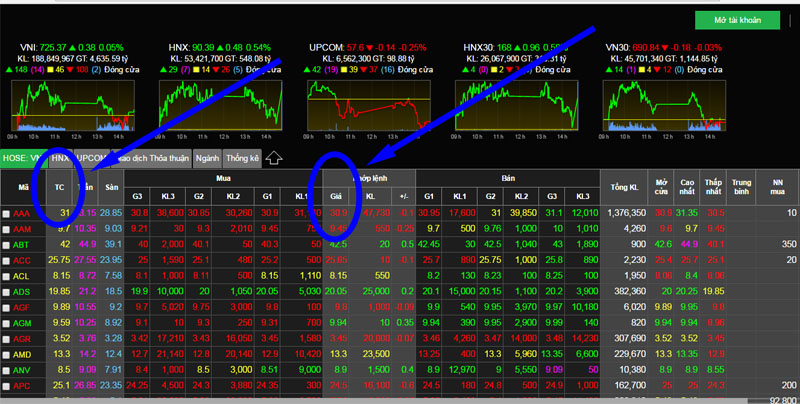Screen dimensions: 800x404
Task: Click the VN30 690.84 index value
Action: click(646, 47)
